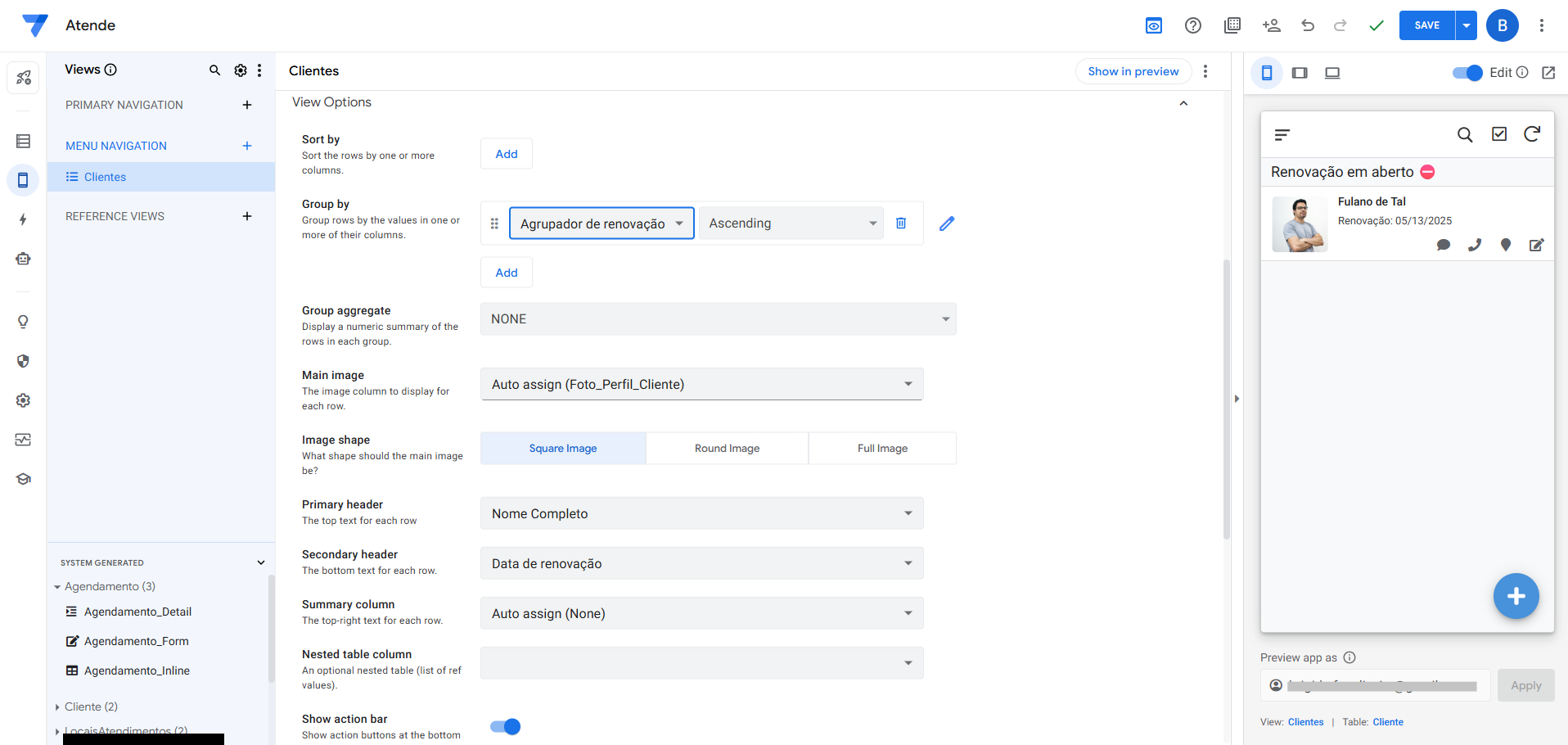Open the share app add-user icon
The width and height of the screenshot is (1568, 745).
[x=1271, y=25]
